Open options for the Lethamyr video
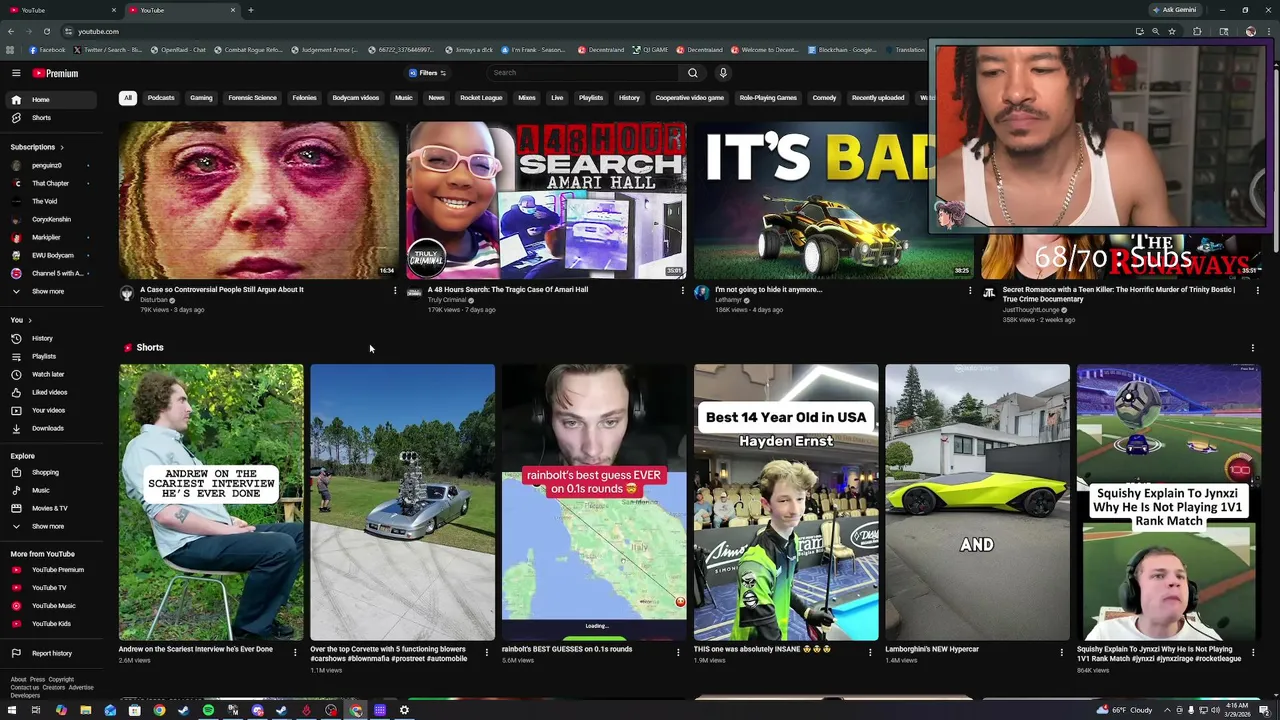 [970, 291]
